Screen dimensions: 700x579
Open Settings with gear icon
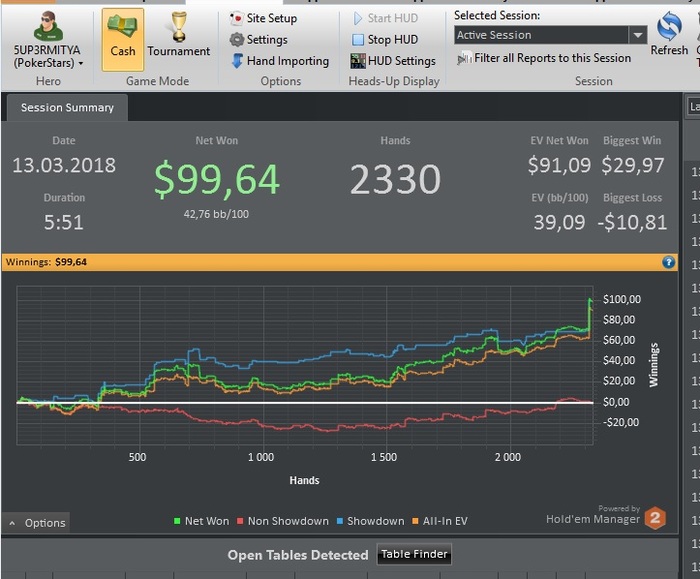(259, 40)
